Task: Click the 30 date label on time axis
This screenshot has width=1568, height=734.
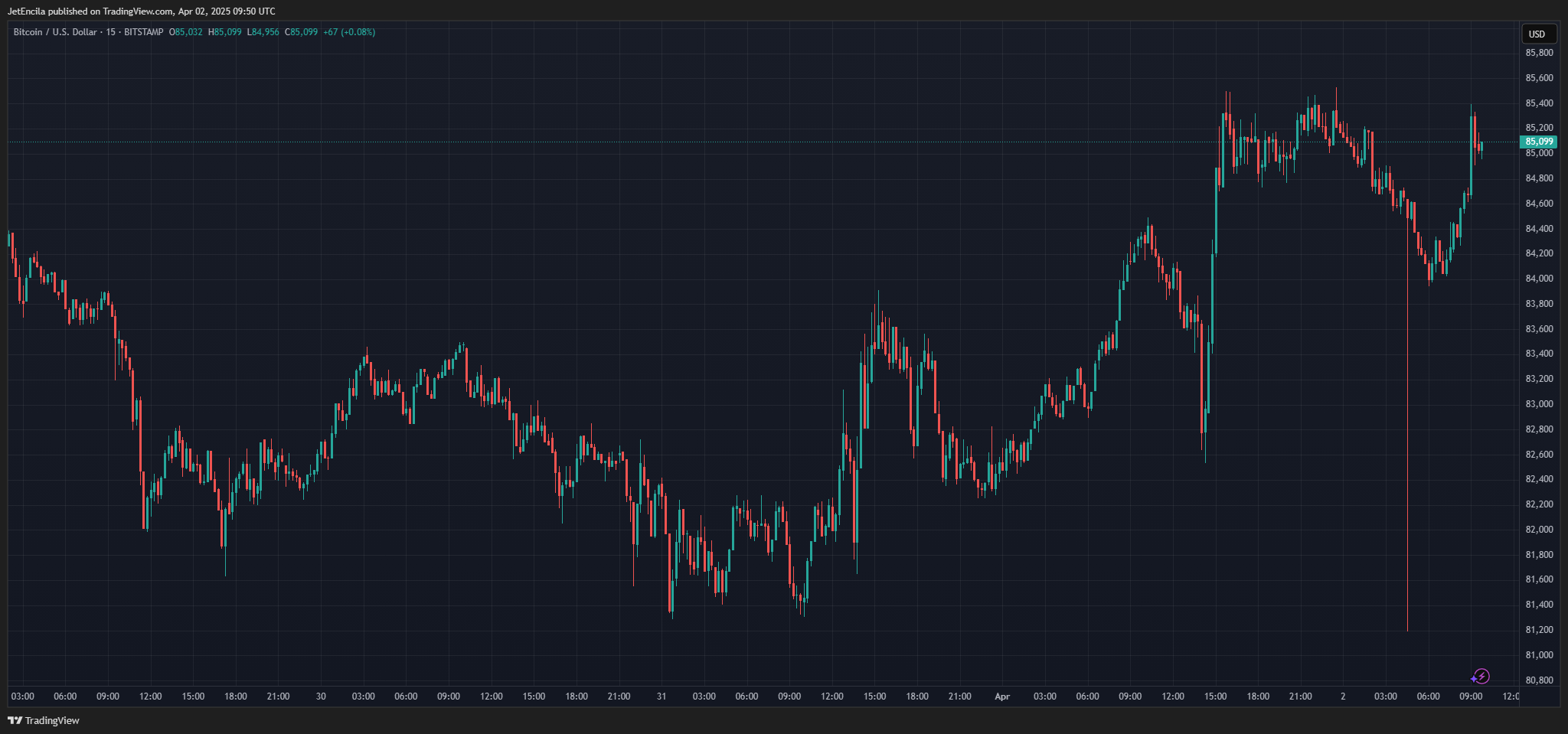Action: [x=321, y=696]
